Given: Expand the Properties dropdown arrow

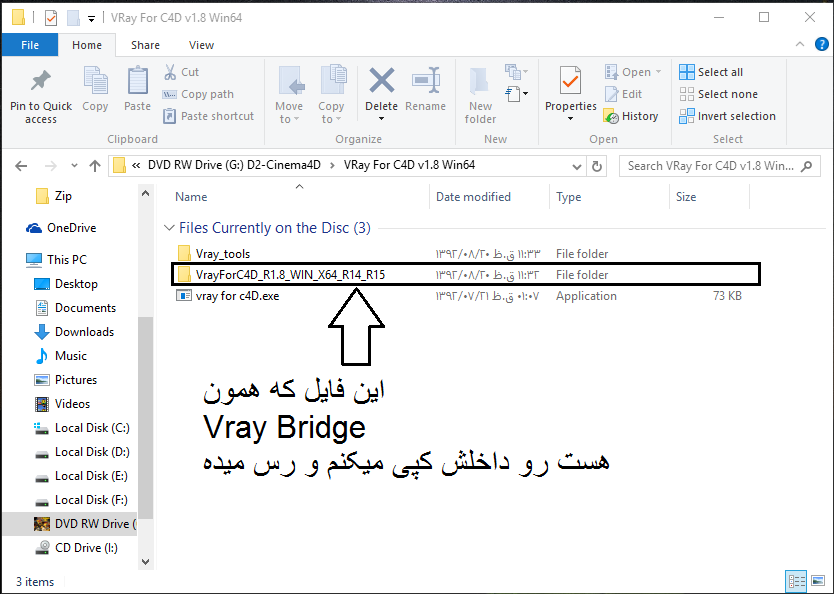Looking at the screenshot, I should [x=570, y=118].
